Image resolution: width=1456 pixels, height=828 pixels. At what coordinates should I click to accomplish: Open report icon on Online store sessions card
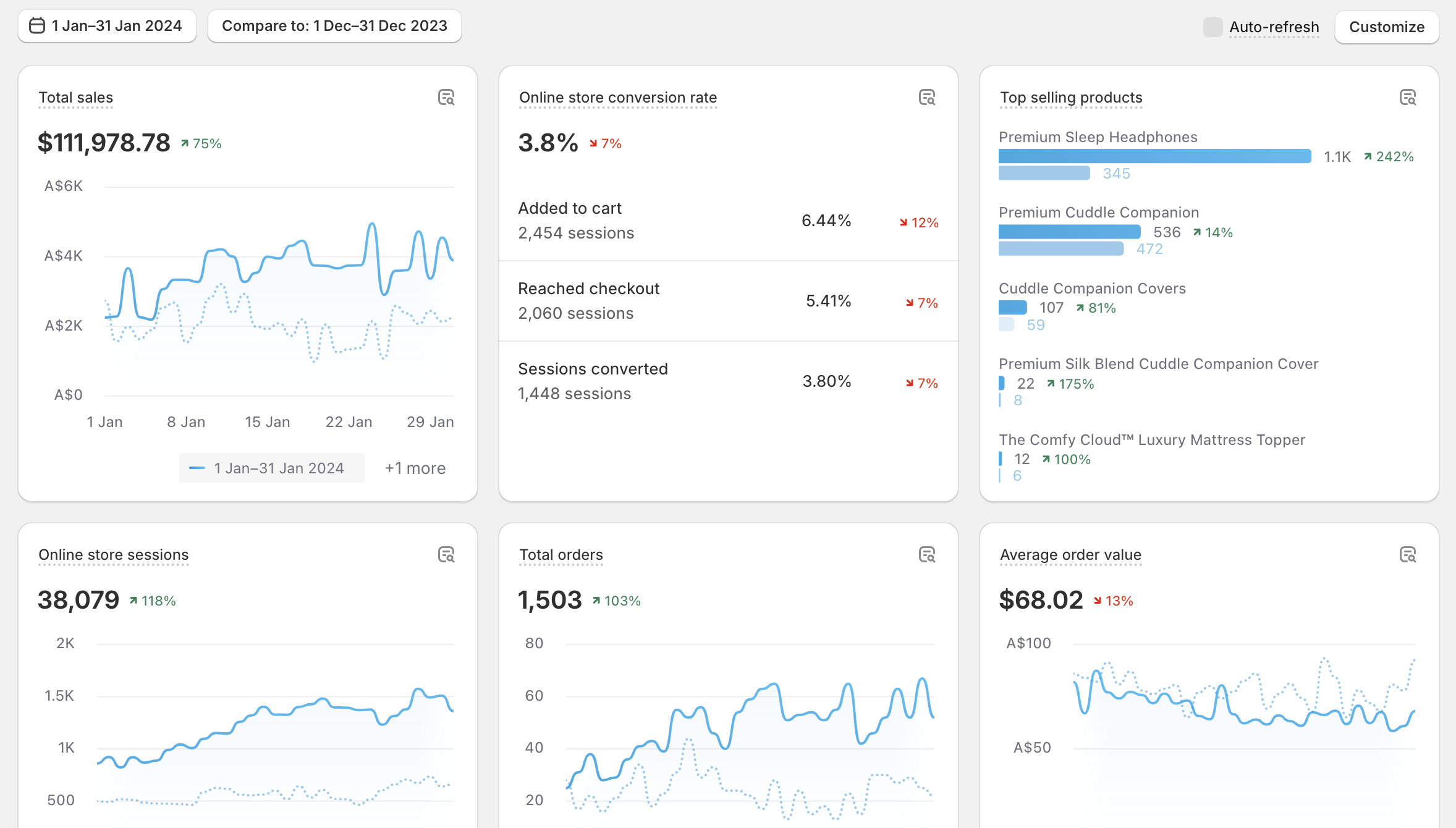[x=446, y=555]
